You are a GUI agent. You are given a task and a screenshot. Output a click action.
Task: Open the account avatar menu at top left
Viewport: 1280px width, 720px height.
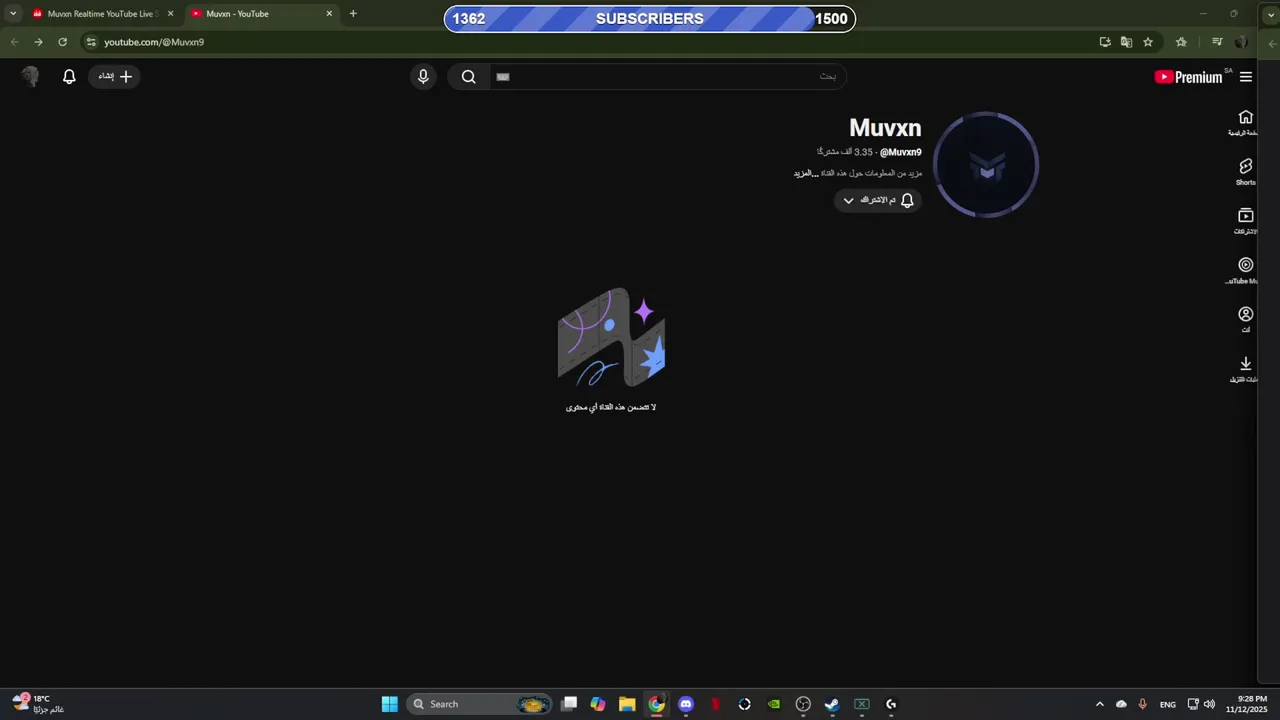coord(30,76)
